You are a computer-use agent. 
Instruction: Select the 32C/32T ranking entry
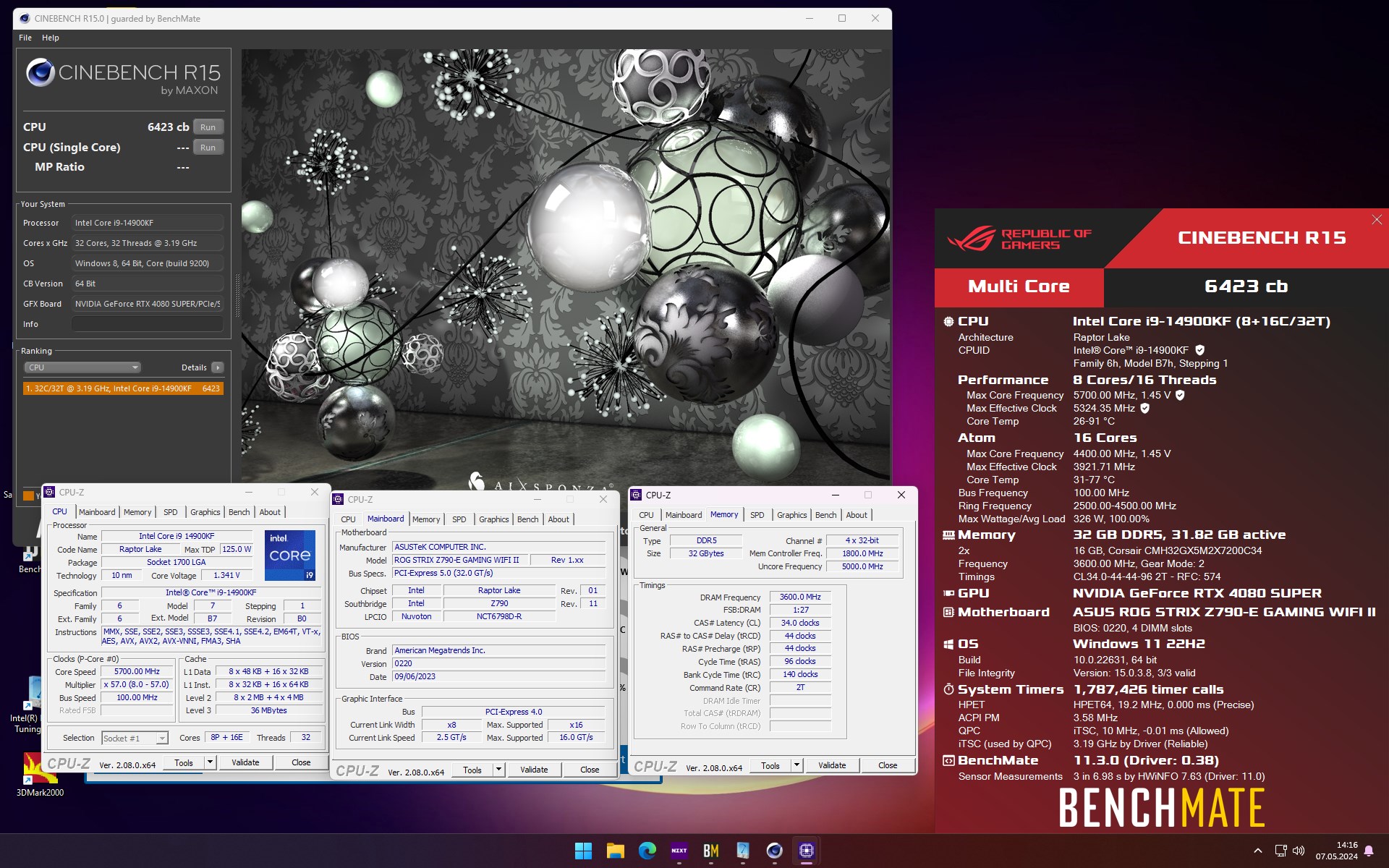[123, 388]
